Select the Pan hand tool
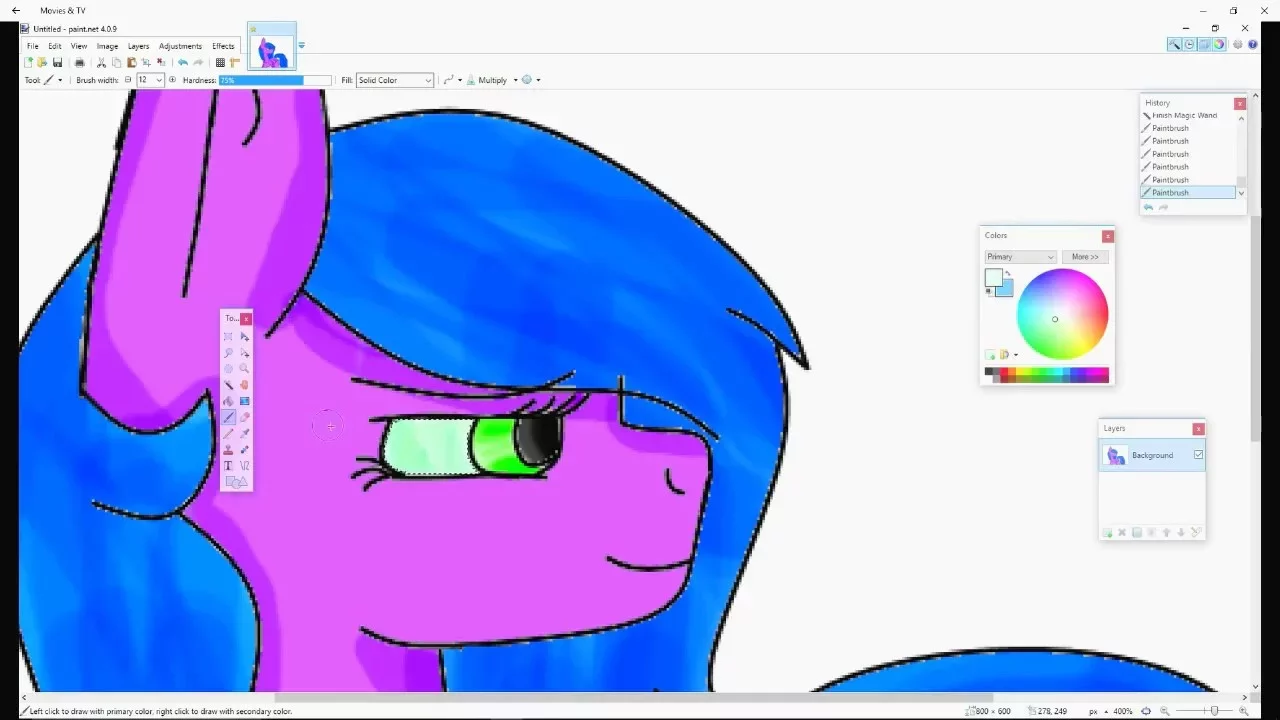 245,385
